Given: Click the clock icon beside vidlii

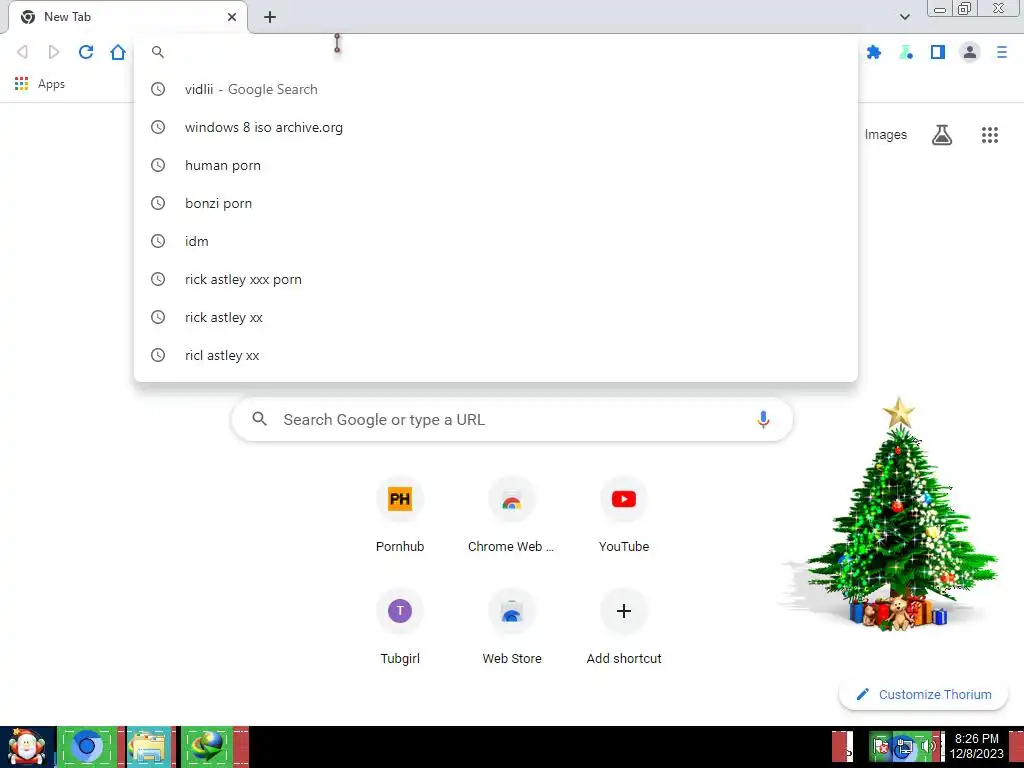Looking at the screenshot, I should pyautogui.click(x=158, y=89).
